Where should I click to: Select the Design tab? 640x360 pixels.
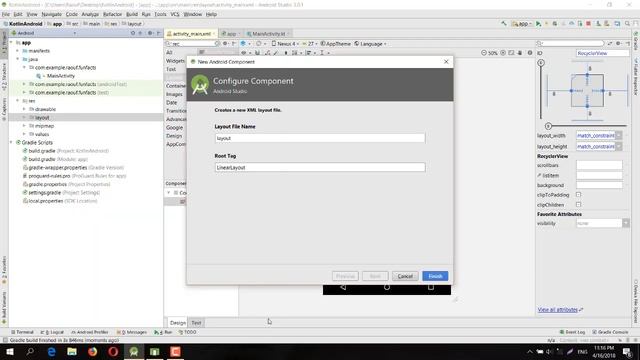click(x=178, y=322)
